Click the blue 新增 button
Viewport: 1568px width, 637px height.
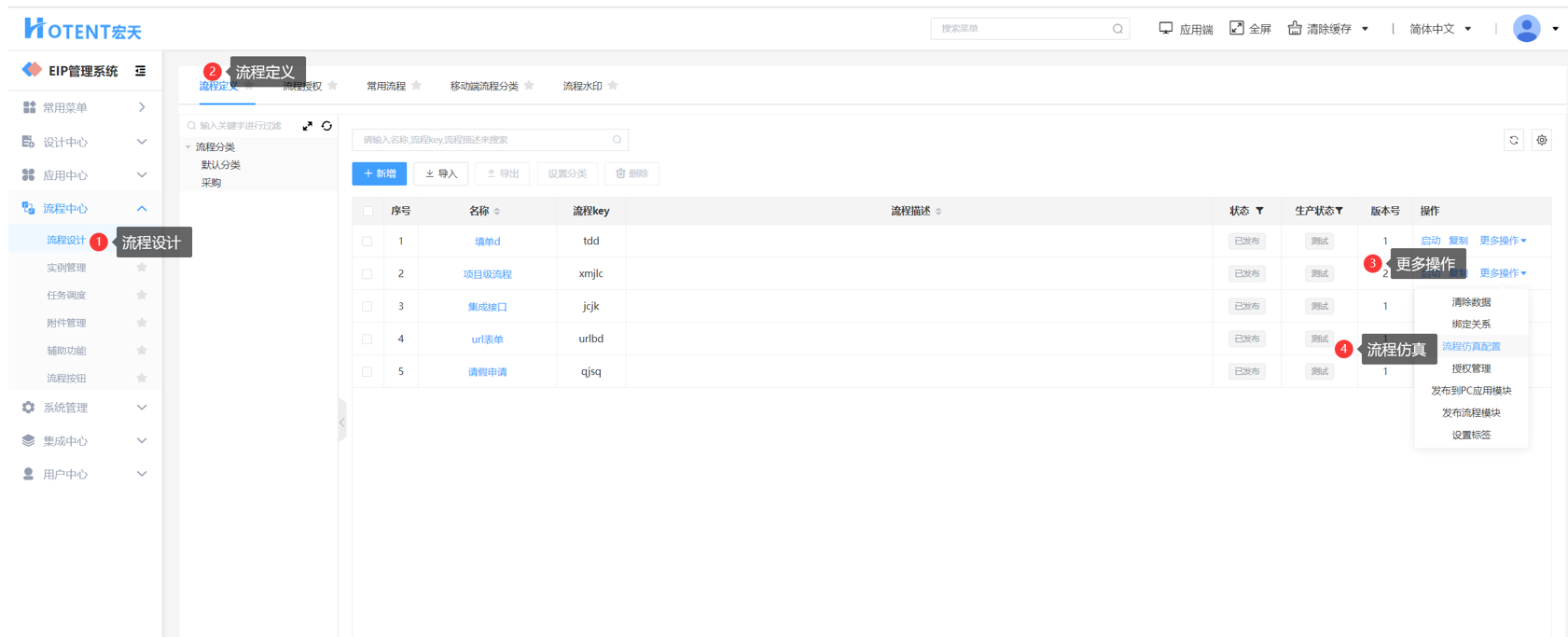point(380,173)
